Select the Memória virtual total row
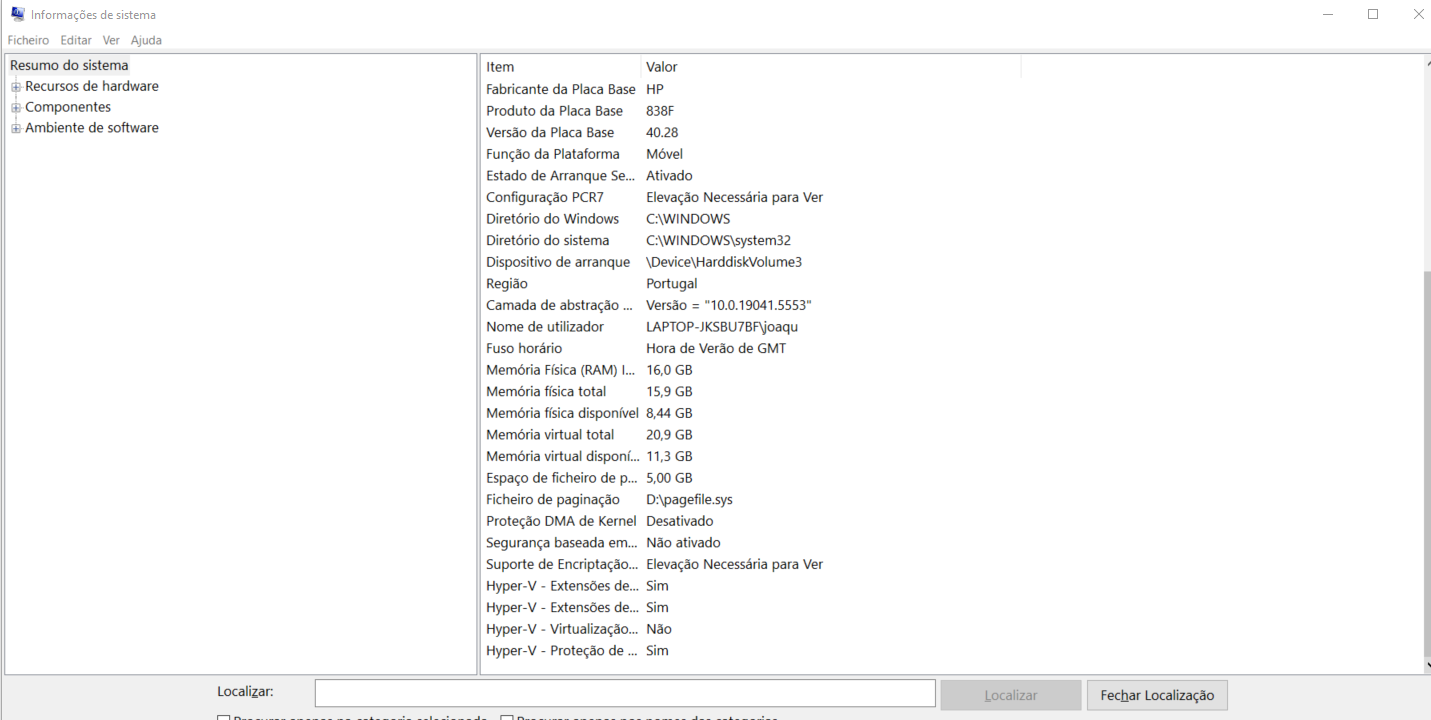 click(x=751, y=435)
